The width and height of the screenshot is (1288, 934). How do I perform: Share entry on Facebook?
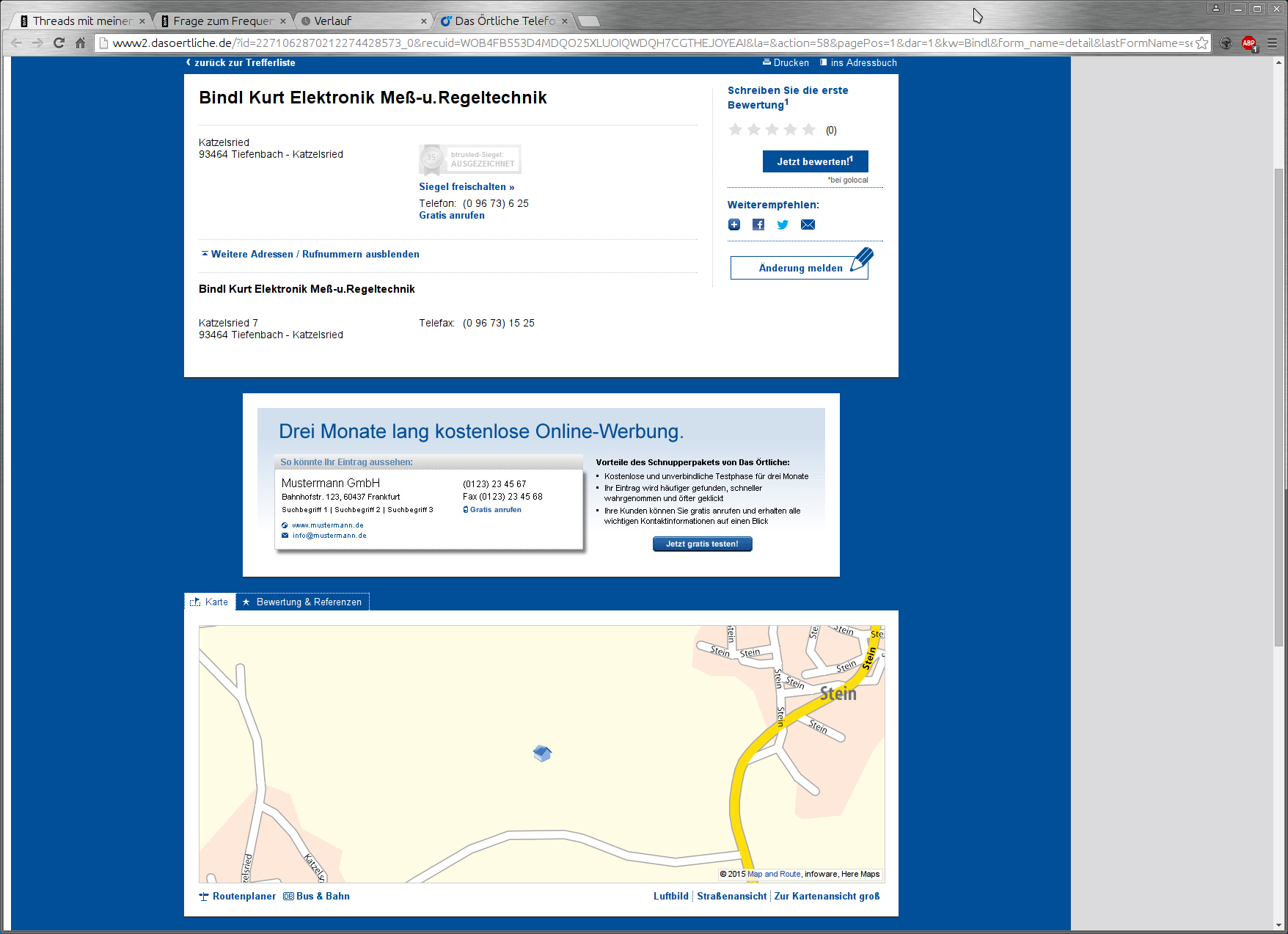758,225
